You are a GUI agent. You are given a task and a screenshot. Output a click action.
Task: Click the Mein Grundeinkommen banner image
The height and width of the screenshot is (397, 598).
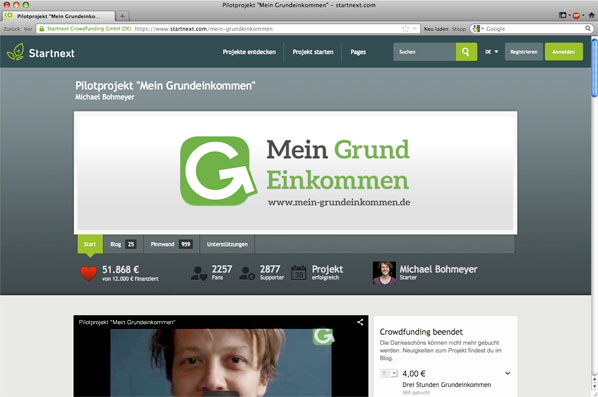tap(296, 172)
